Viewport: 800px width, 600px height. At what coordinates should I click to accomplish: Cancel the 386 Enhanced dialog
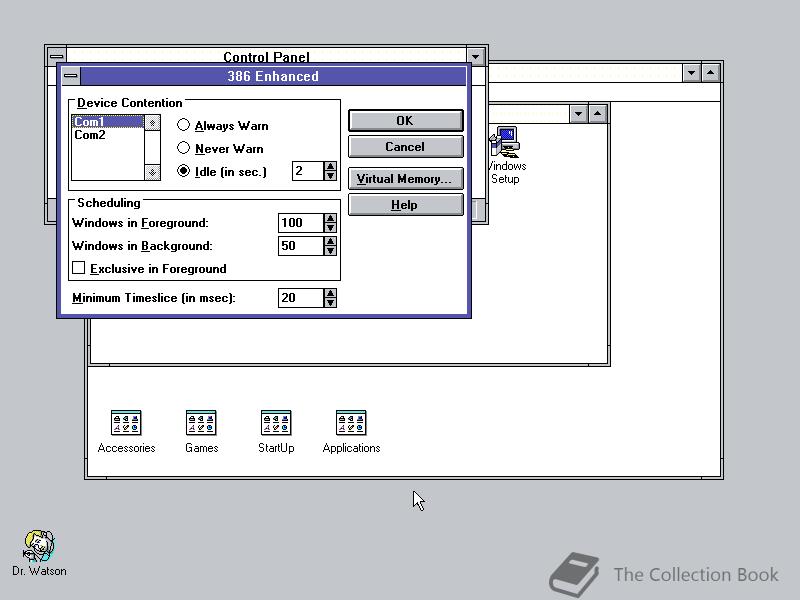[406, 147]
